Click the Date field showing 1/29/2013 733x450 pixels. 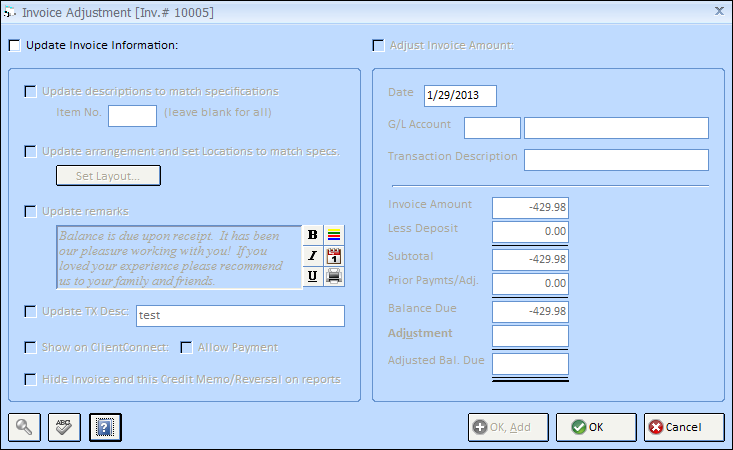(x=460, y=96)
